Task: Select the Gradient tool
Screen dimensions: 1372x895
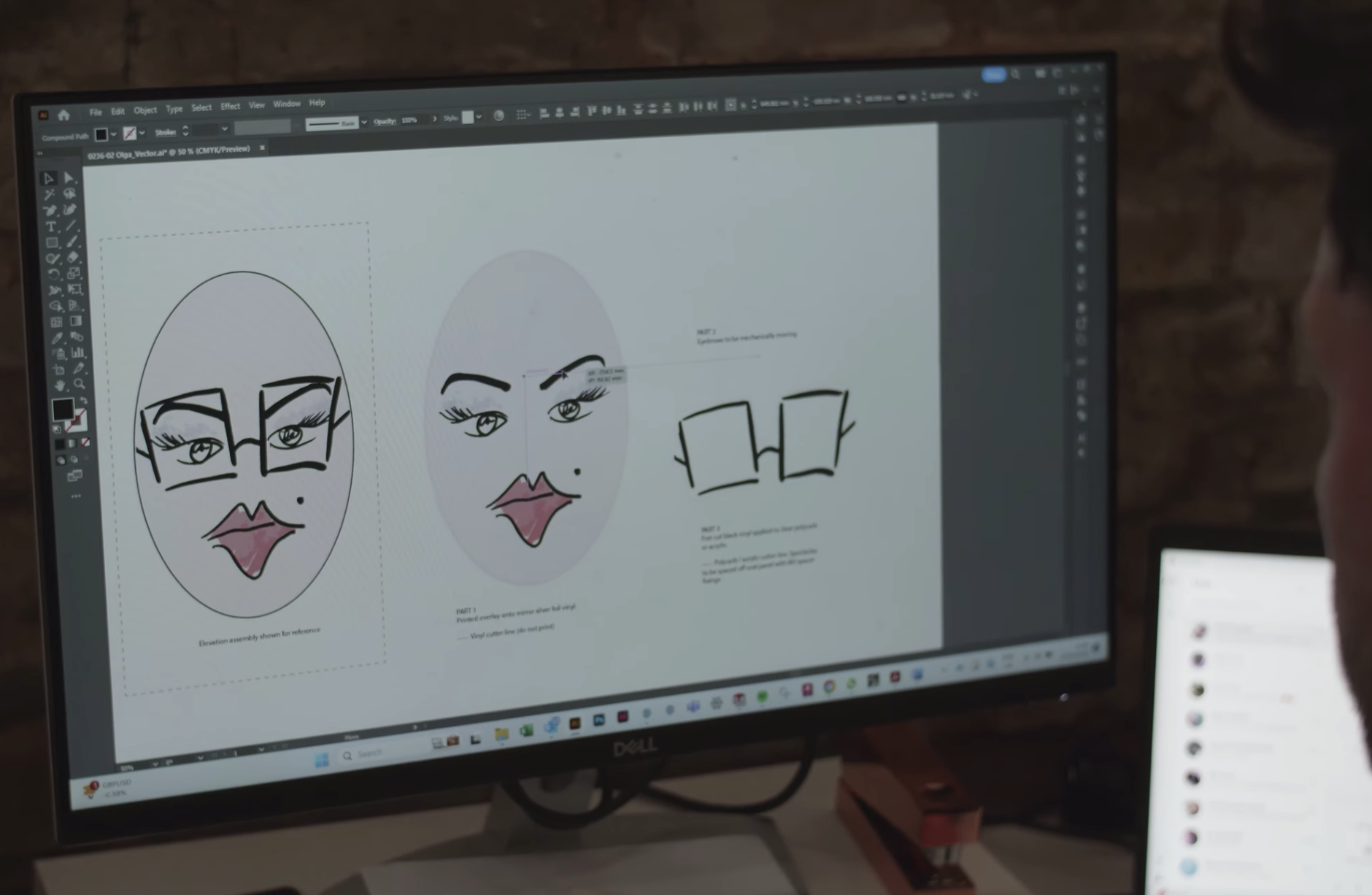Action: tap(76, 321)
